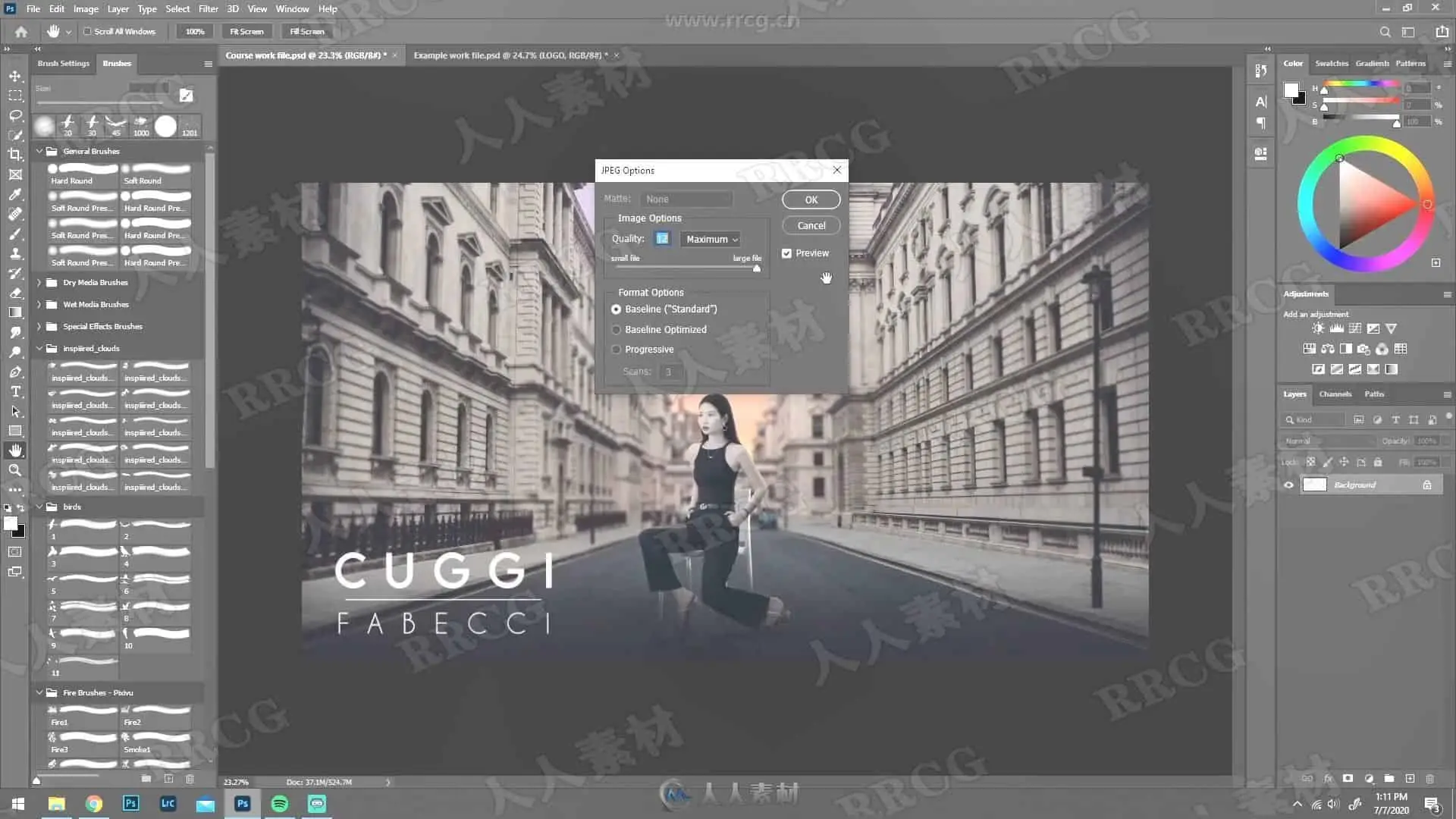Select the Crop tool
This screenshot has height=819, width=1456.
(x=15, y=155)
